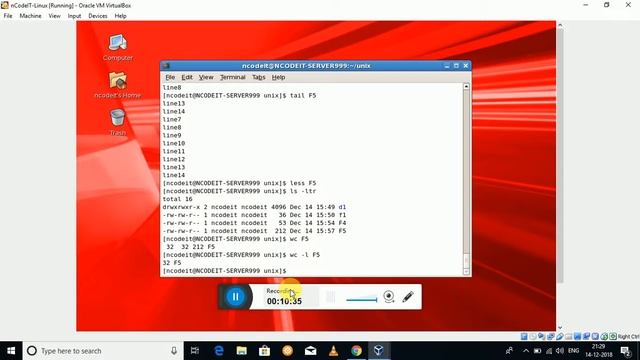The height and width of the screenshot is (360, 640).
Task: Open VirtualBox Input menu
Action: (x=74, y=16)
